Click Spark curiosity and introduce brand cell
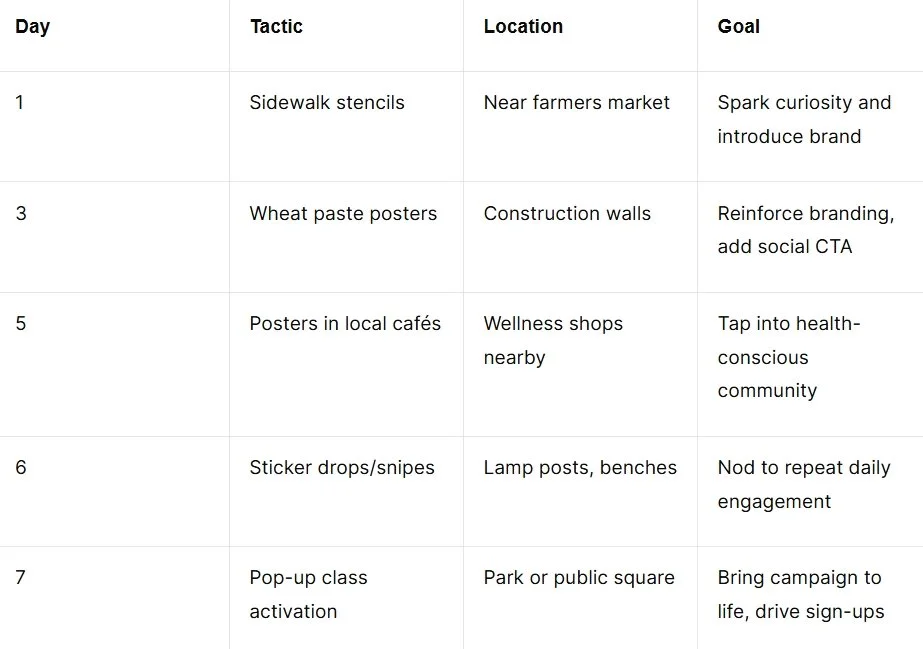The height and width of the screenshot is (649, 923). coord(803,119)
